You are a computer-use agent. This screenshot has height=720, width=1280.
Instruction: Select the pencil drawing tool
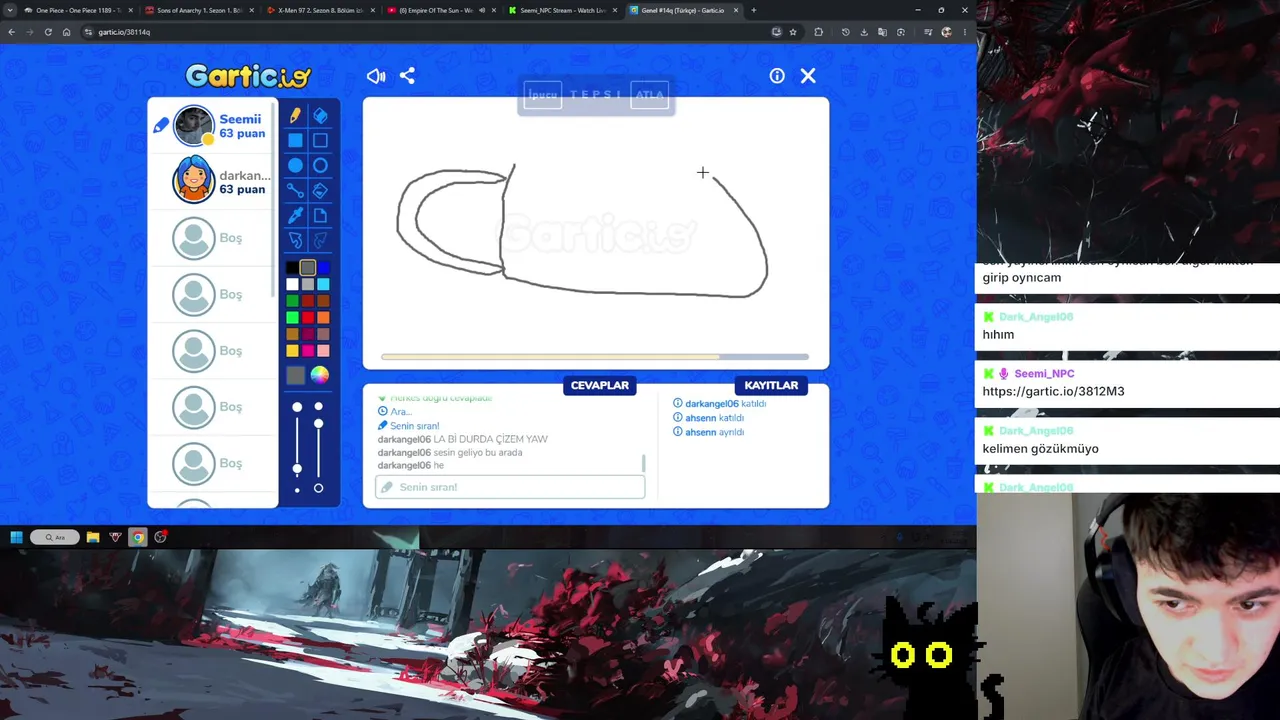pyautogui.click(x=295, y=116)
